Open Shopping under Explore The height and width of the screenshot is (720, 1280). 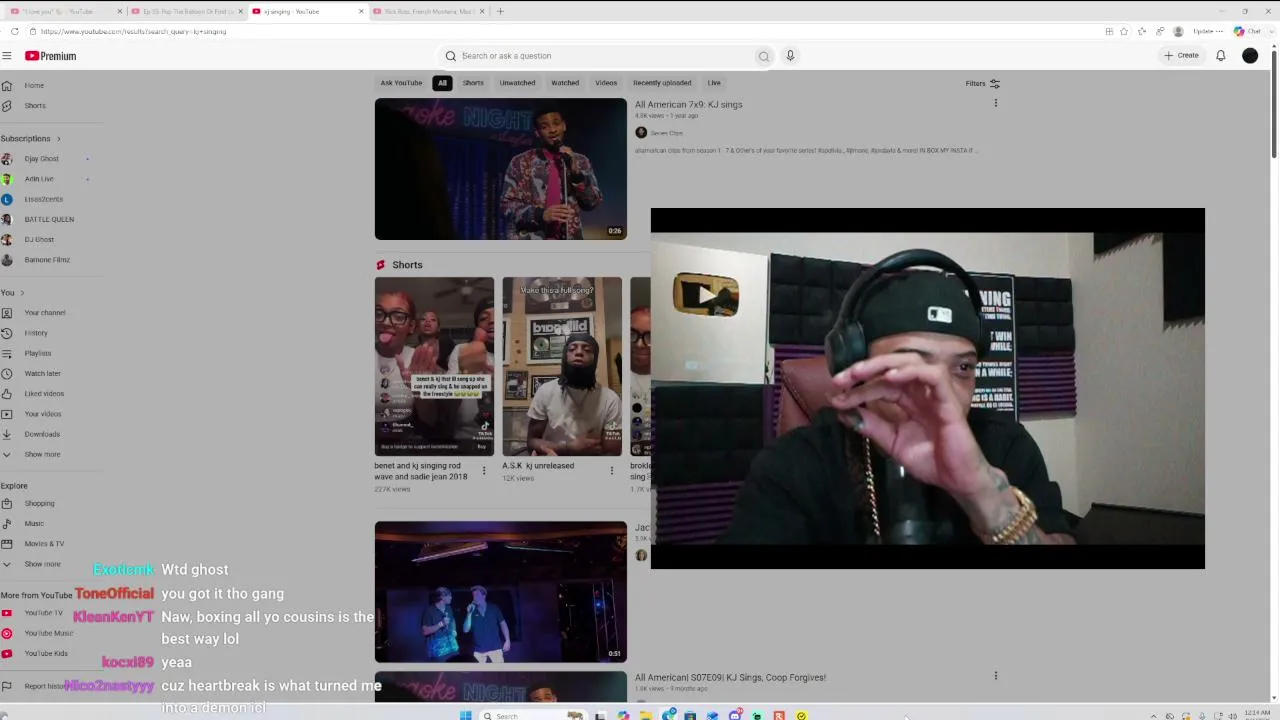click(39, 504)
